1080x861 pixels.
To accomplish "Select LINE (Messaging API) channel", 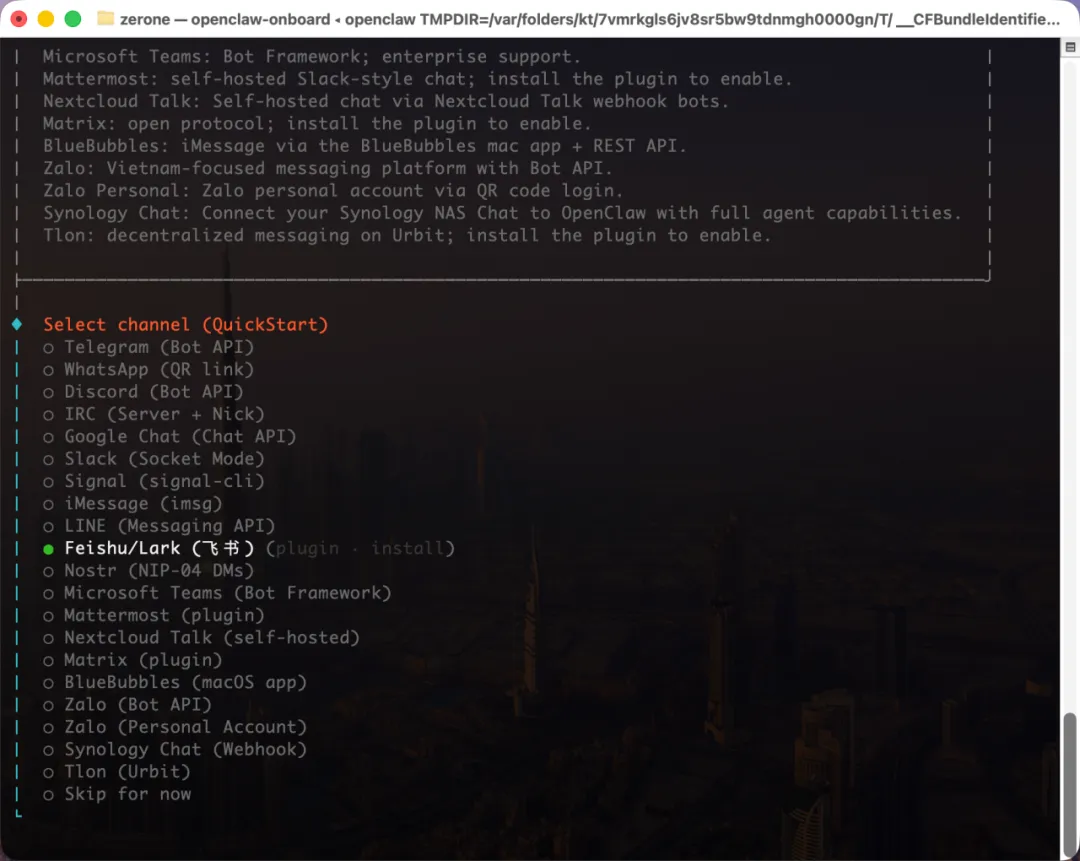I will point(159,526).
